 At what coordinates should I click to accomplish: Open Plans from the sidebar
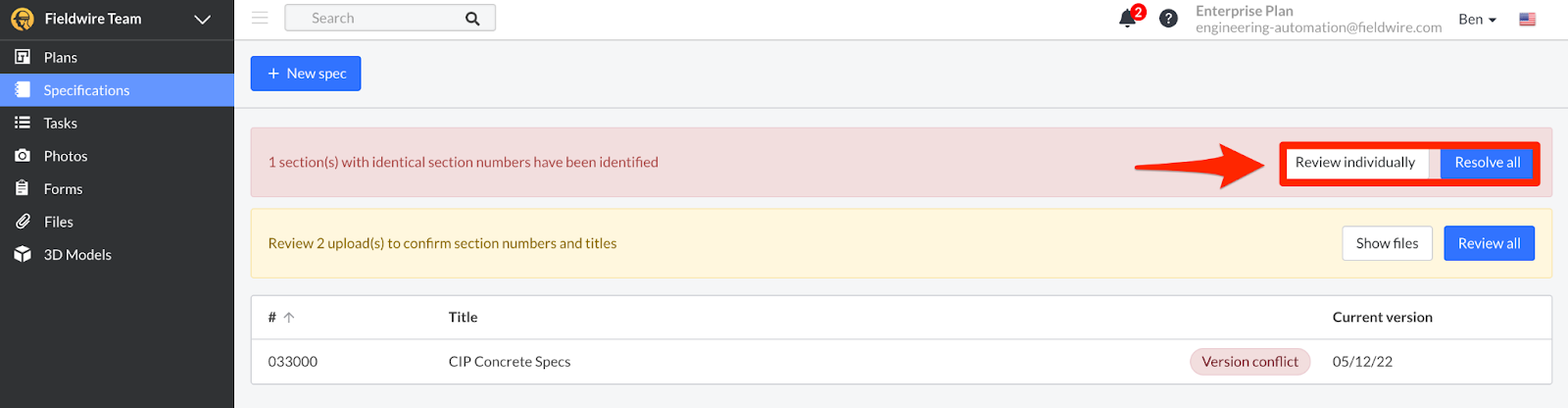click(60, 57)
